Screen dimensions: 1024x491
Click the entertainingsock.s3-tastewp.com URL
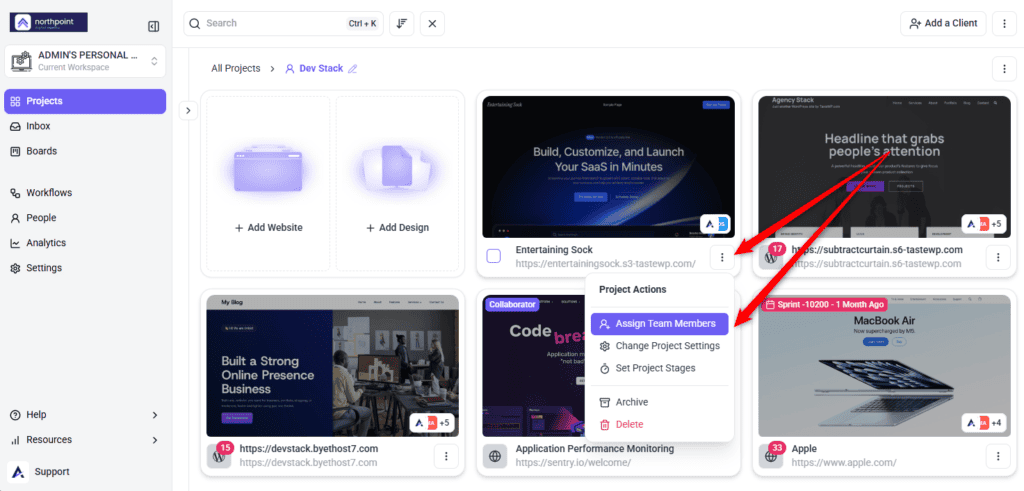605,264
